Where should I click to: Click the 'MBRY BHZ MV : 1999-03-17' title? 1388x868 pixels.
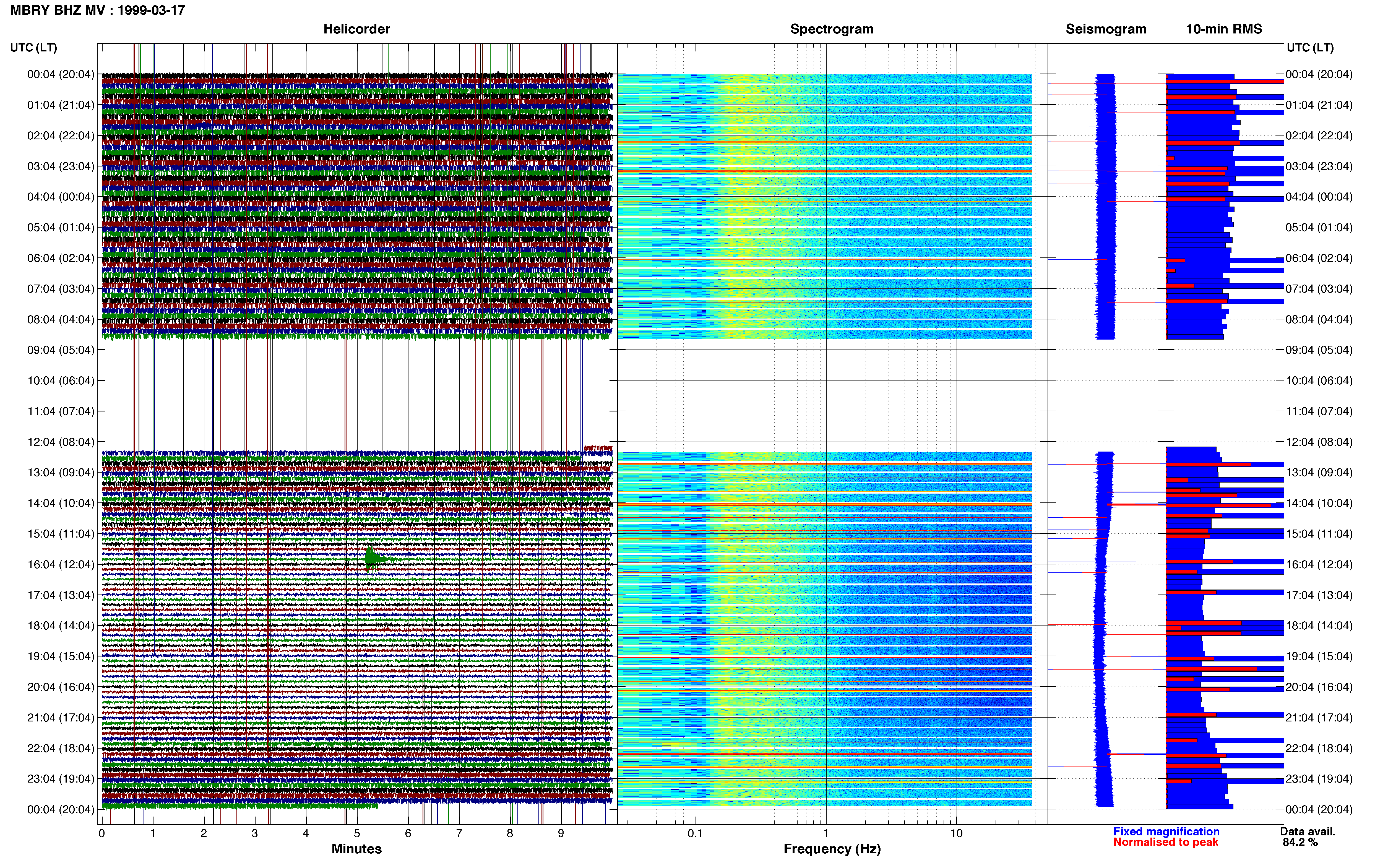(x=98, y=10)
